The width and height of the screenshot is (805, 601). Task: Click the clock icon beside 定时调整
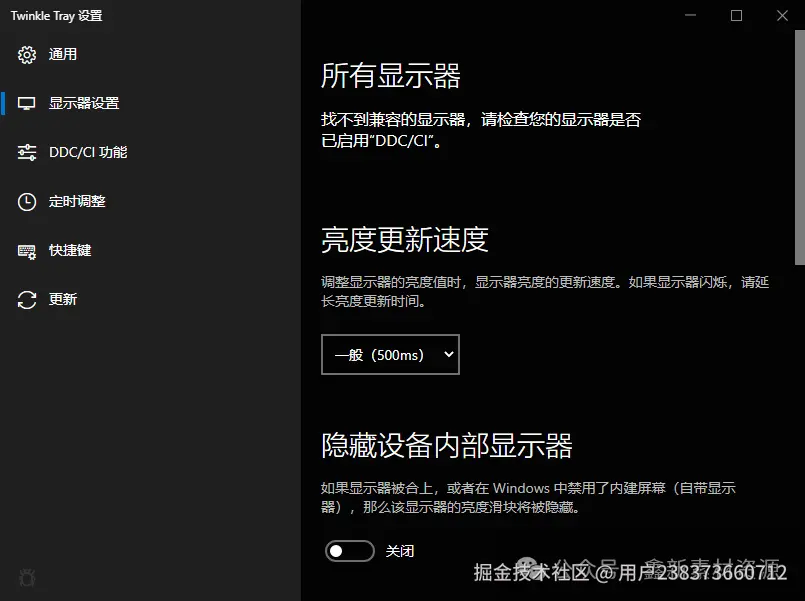[27, 202]
